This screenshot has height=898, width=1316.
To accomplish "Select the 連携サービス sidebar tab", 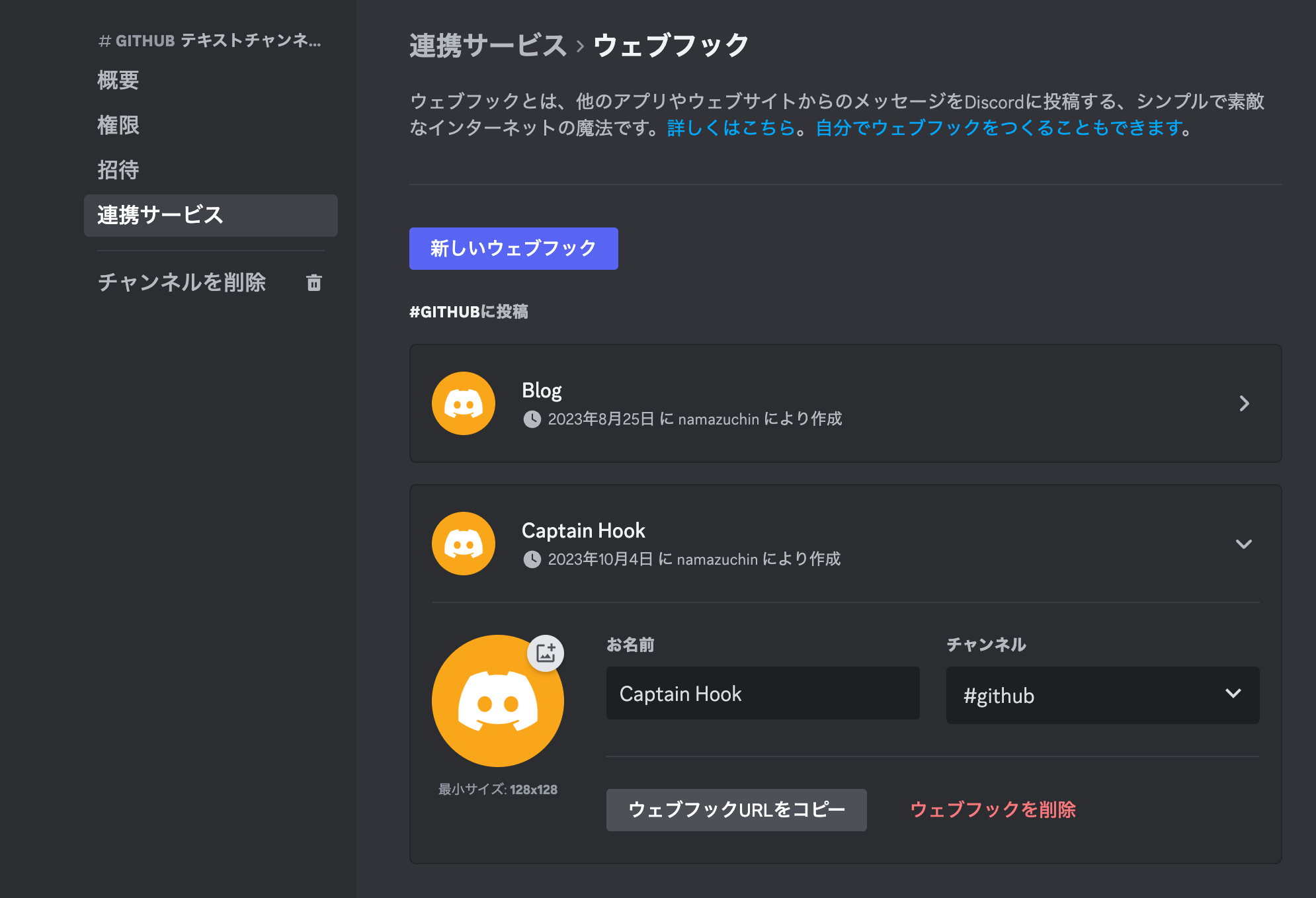I will [210, 216].
